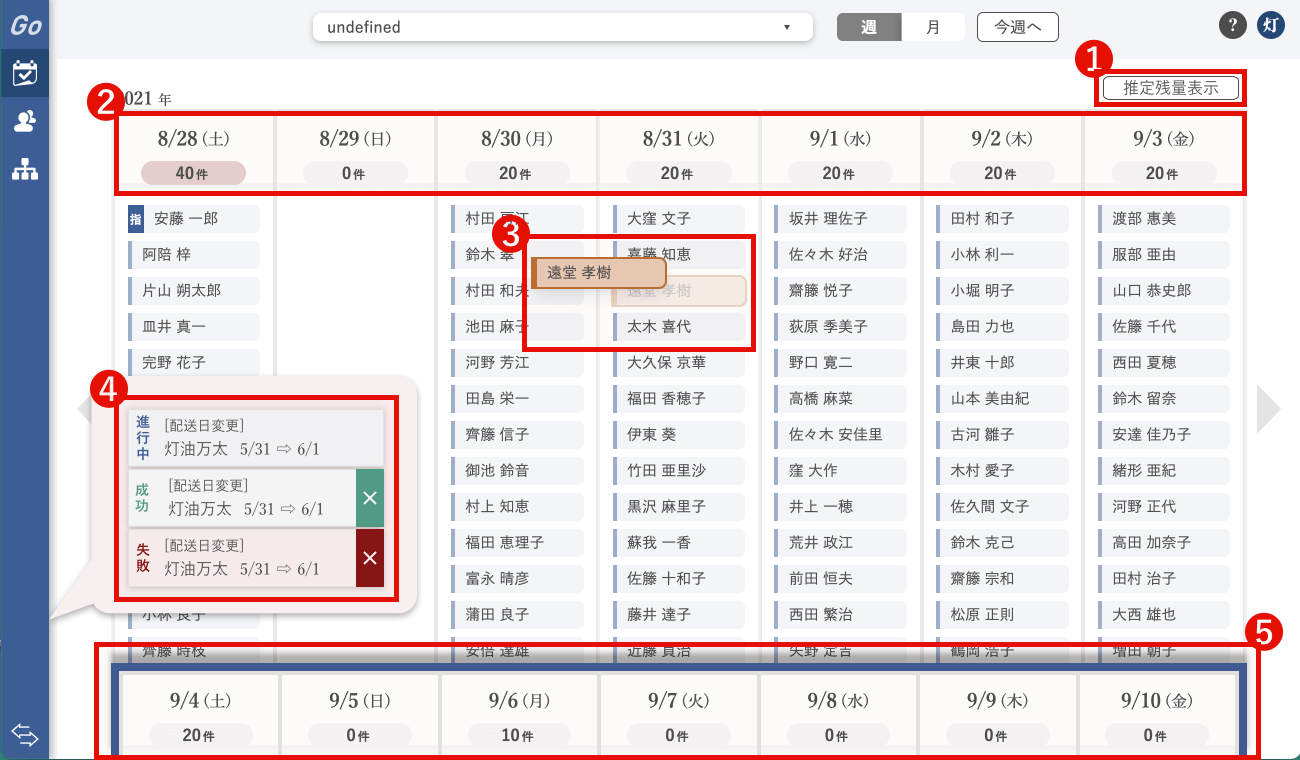The image size is (1300, 760).
Task: Select customer 片山 朔太郎
Action: click(x=194, y=291)
